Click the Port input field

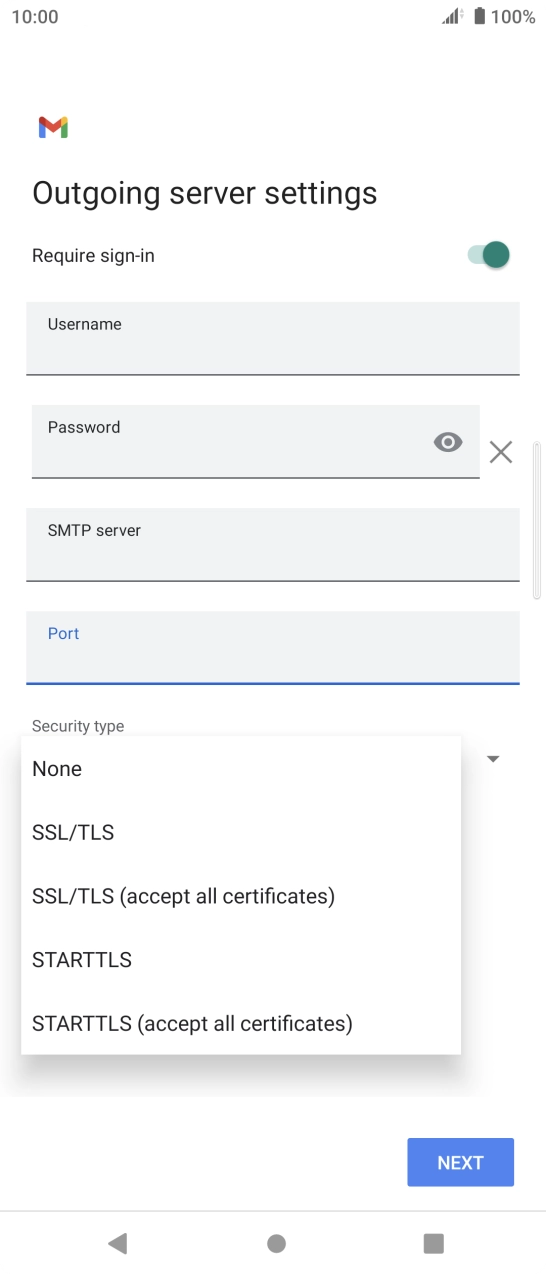pos(273,648)
